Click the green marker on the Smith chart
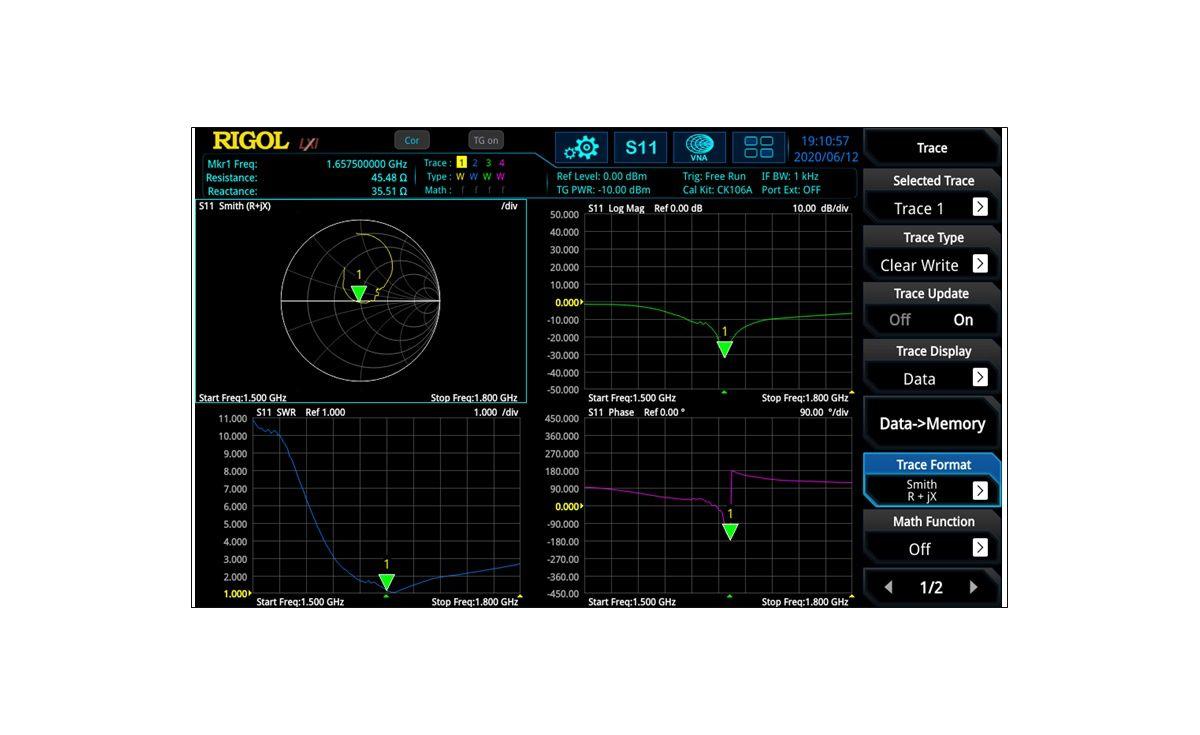This screenshot has height=735, width=1200. 359,294
